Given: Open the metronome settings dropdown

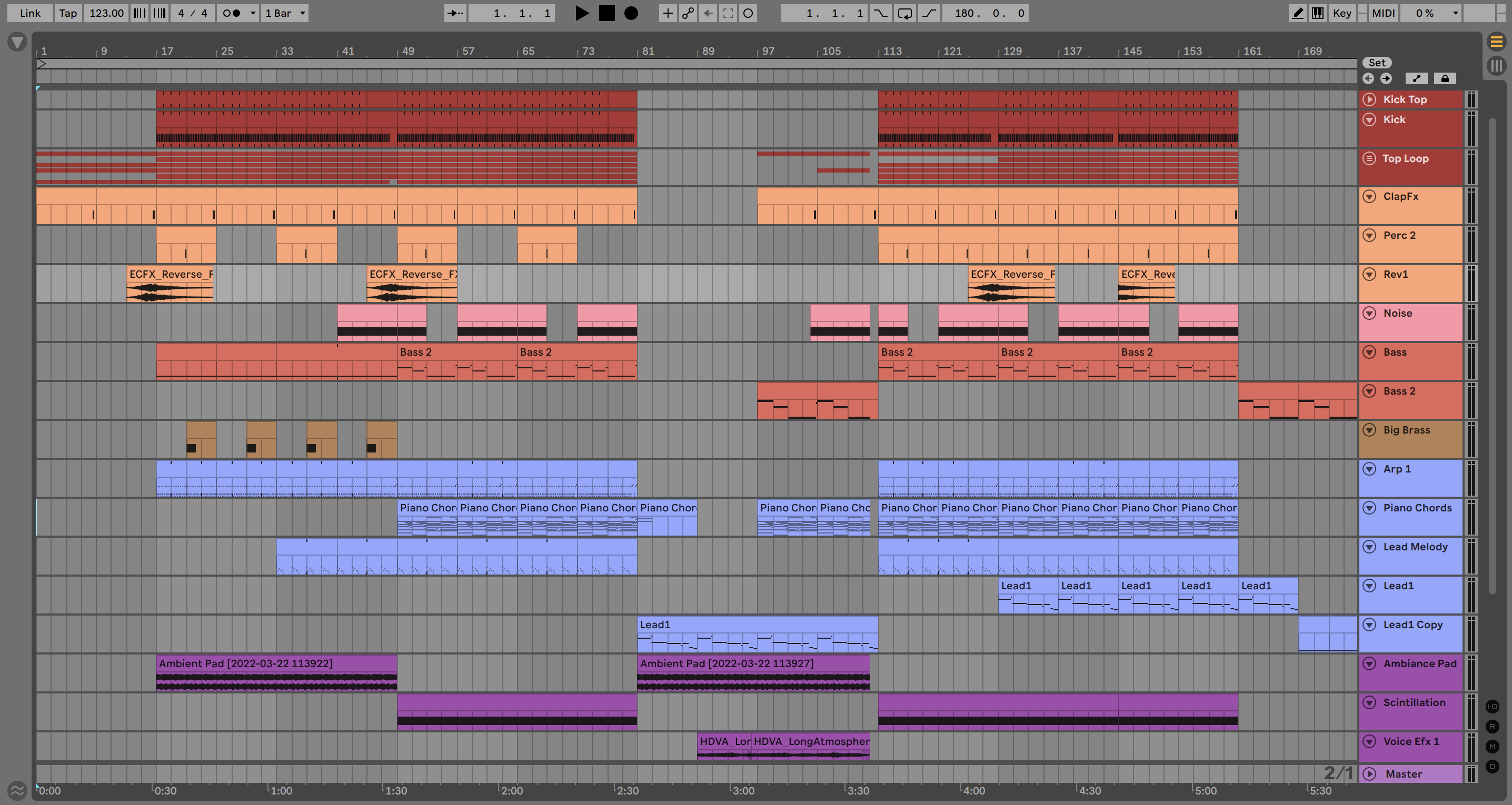Looking at the screenshot, I should [253, 13].
